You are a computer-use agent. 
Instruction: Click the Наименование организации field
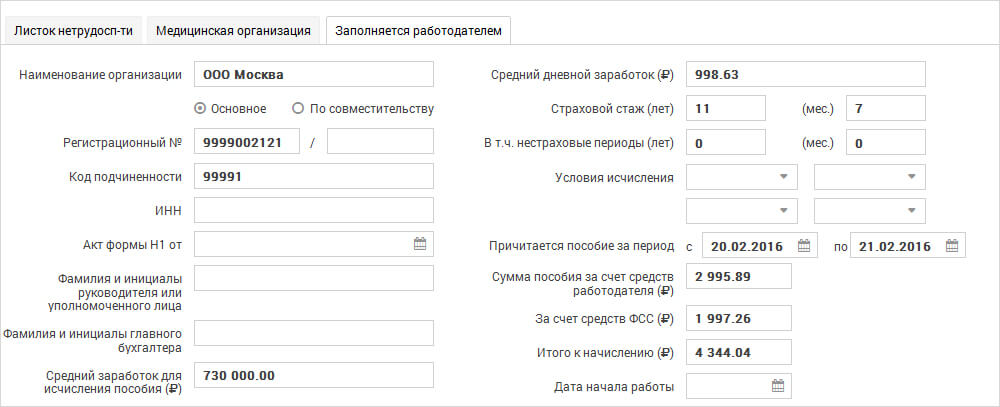click(313, 75)
